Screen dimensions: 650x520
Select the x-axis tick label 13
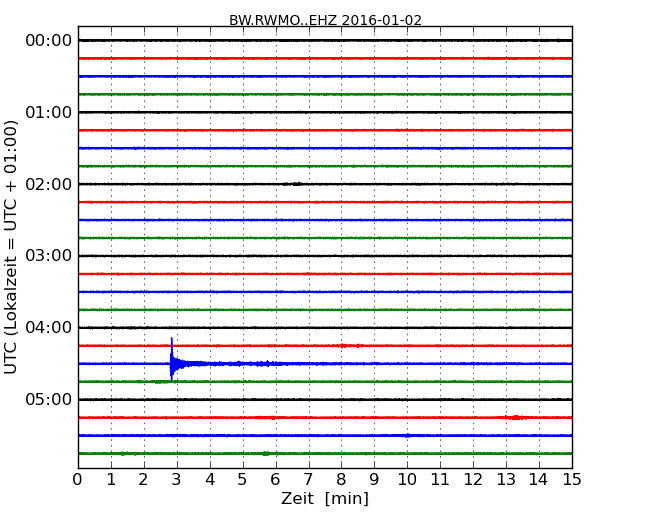point(506,480)
